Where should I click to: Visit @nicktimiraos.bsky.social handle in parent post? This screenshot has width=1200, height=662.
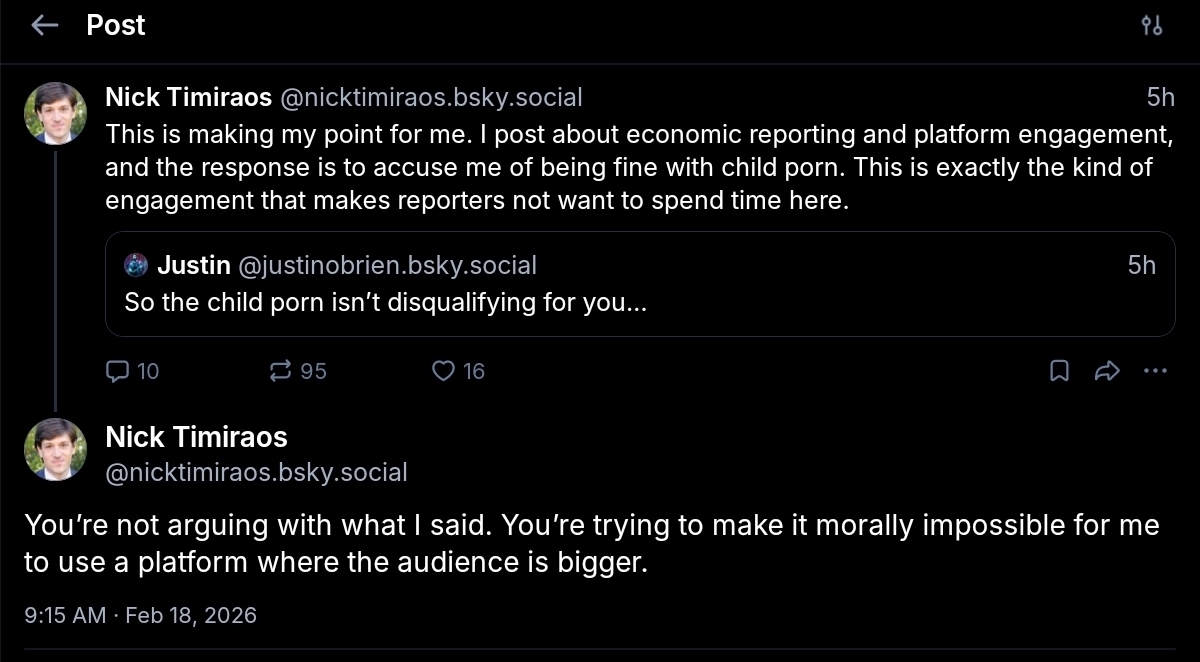430,97
